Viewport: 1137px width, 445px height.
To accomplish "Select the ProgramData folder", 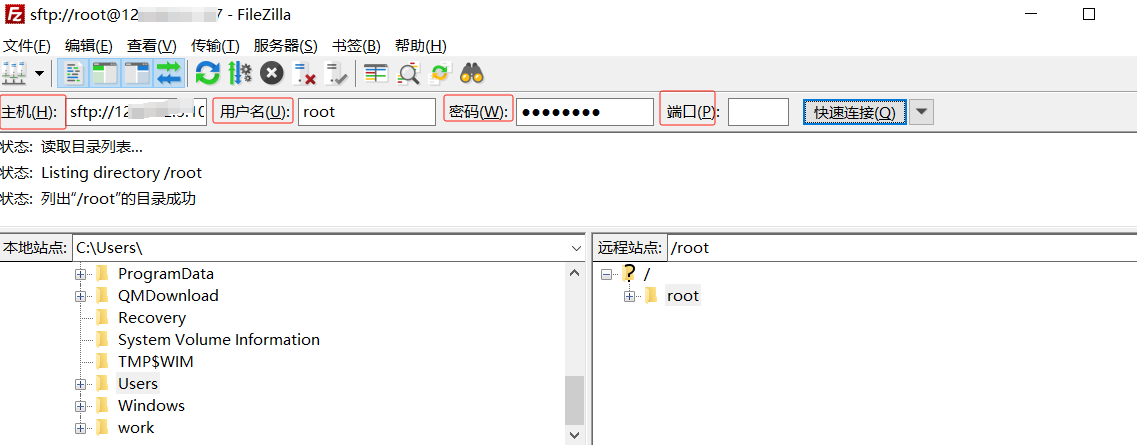I will (166, 274).
